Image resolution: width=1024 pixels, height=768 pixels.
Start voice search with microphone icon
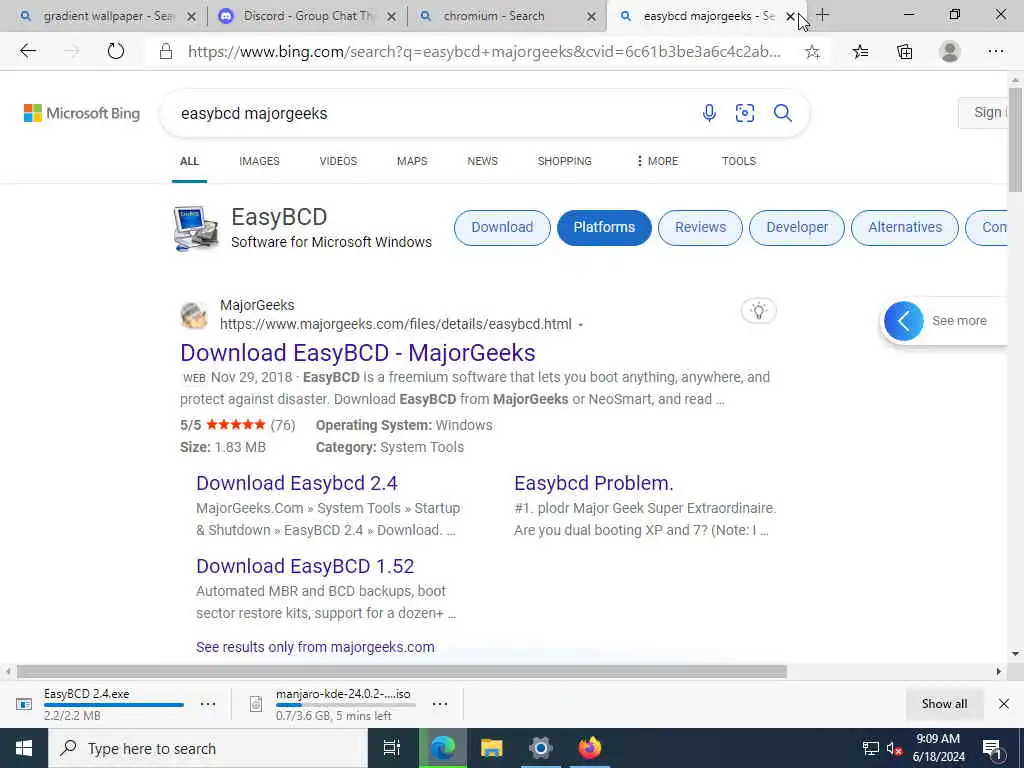point(709,113)
